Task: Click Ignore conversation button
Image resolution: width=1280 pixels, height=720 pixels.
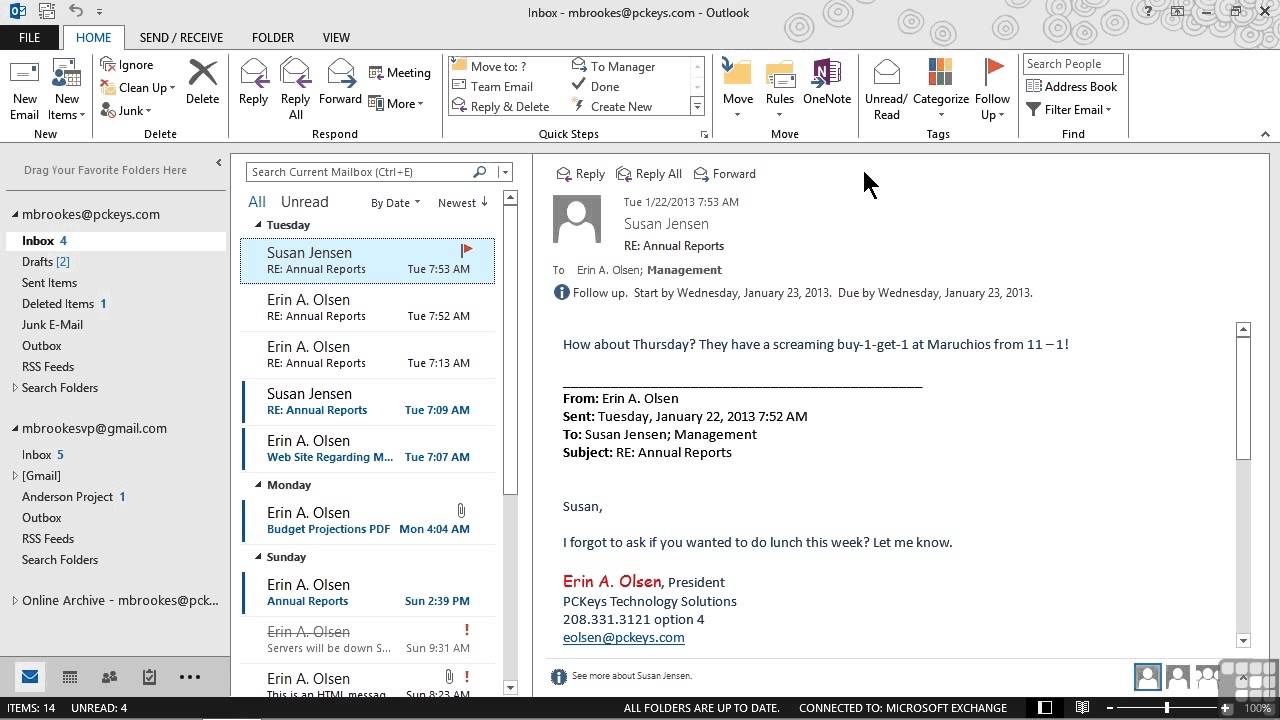Action: tap(127, 65)
